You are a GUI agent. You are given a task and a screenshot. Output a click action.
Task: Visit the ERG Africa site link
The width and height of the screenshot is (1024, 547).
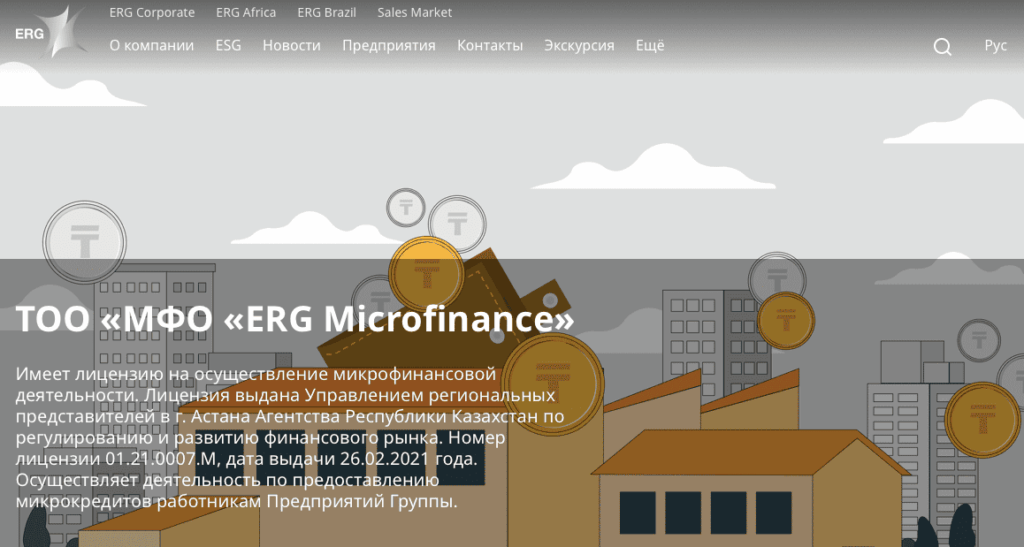coord(246,13)
